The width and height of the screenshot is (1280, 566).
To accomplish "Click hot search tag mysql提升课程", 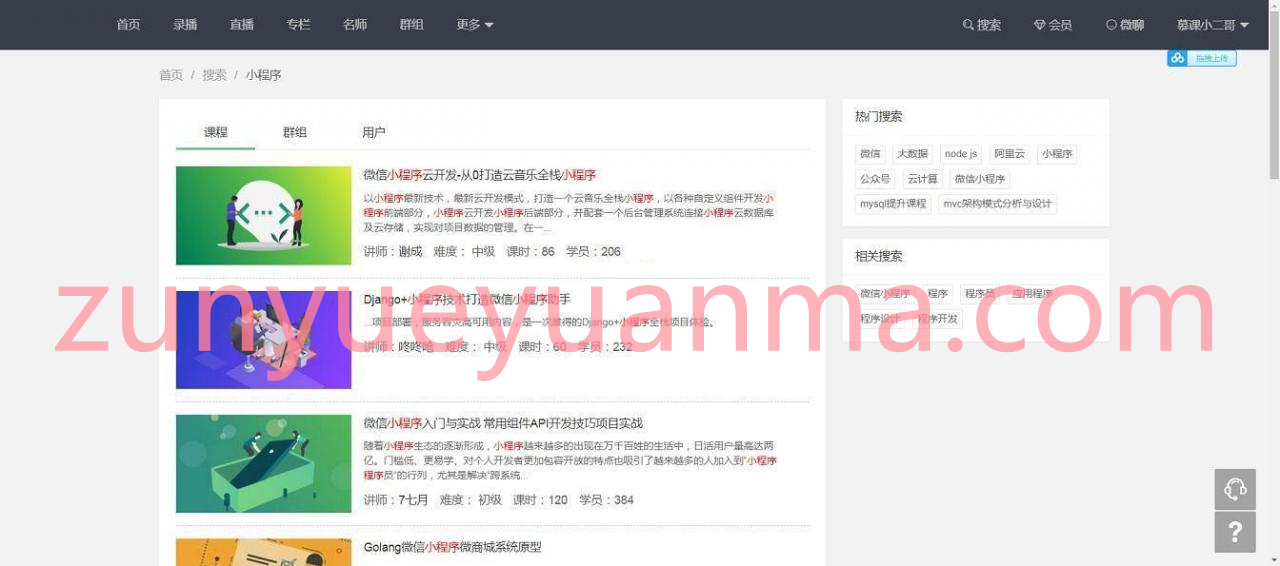I will point(893,204).
